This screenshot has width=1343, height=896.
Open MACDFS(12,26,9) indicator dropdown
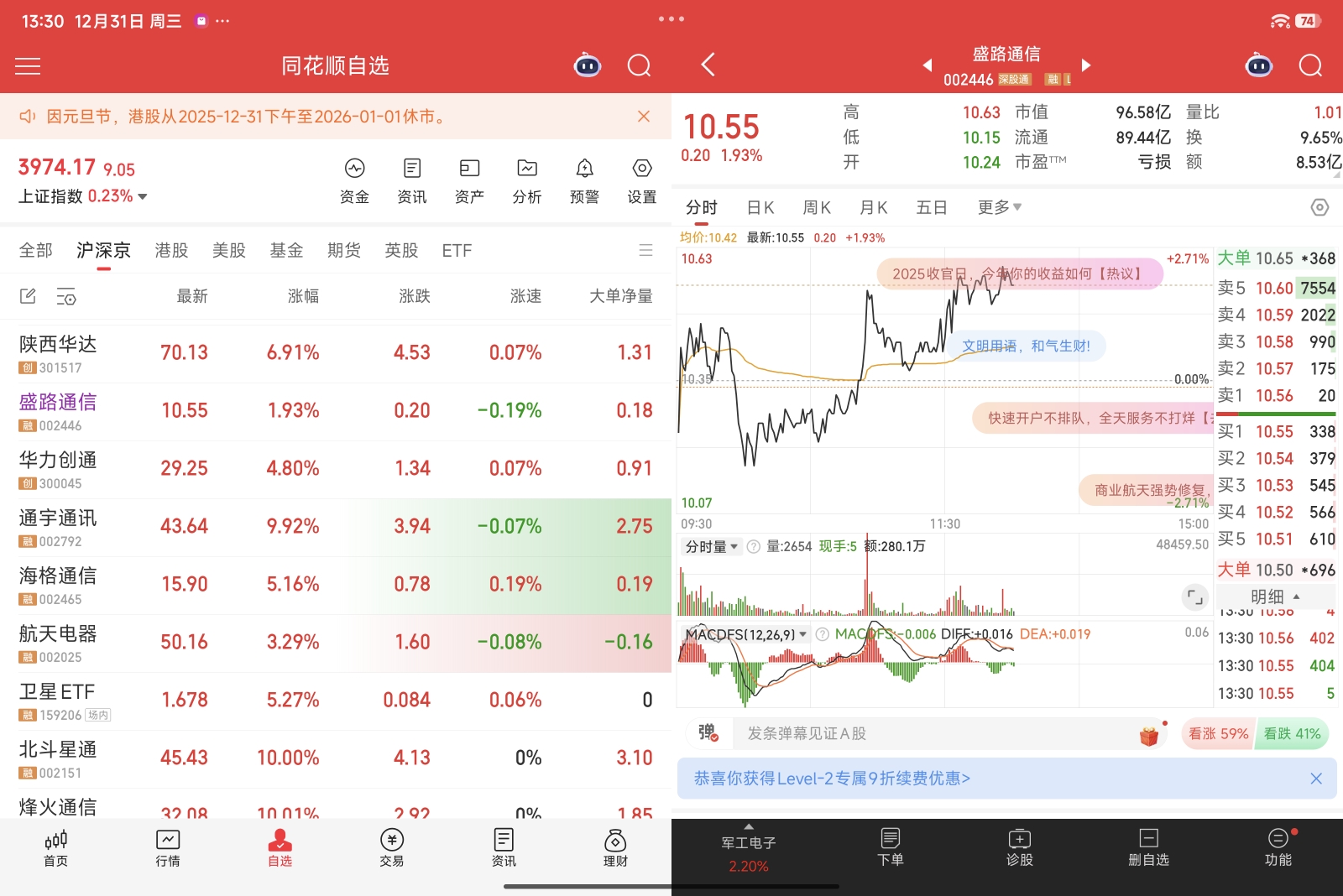pyautogui.click(x=747, y=634)
